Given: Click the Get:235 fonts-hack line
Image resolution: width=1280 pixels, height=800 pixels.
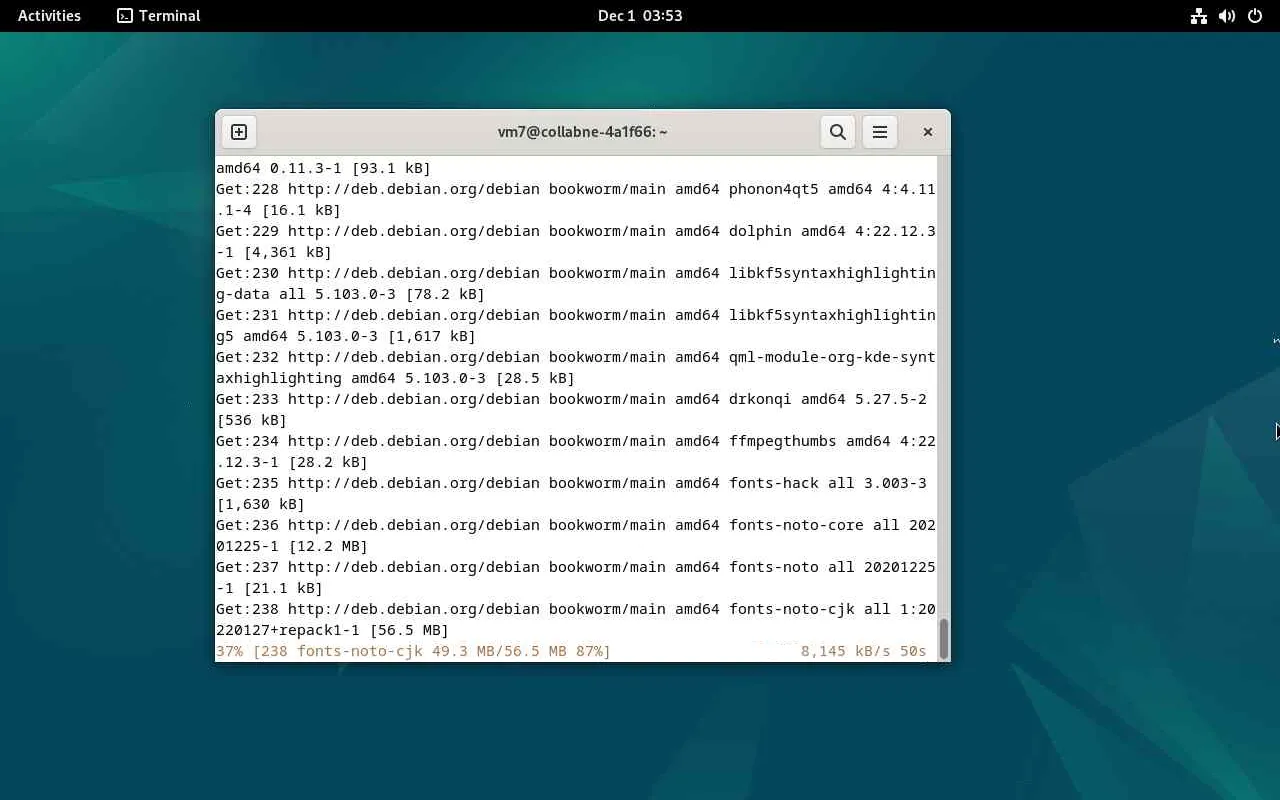Looking at the screenshot, I should 571,483.
